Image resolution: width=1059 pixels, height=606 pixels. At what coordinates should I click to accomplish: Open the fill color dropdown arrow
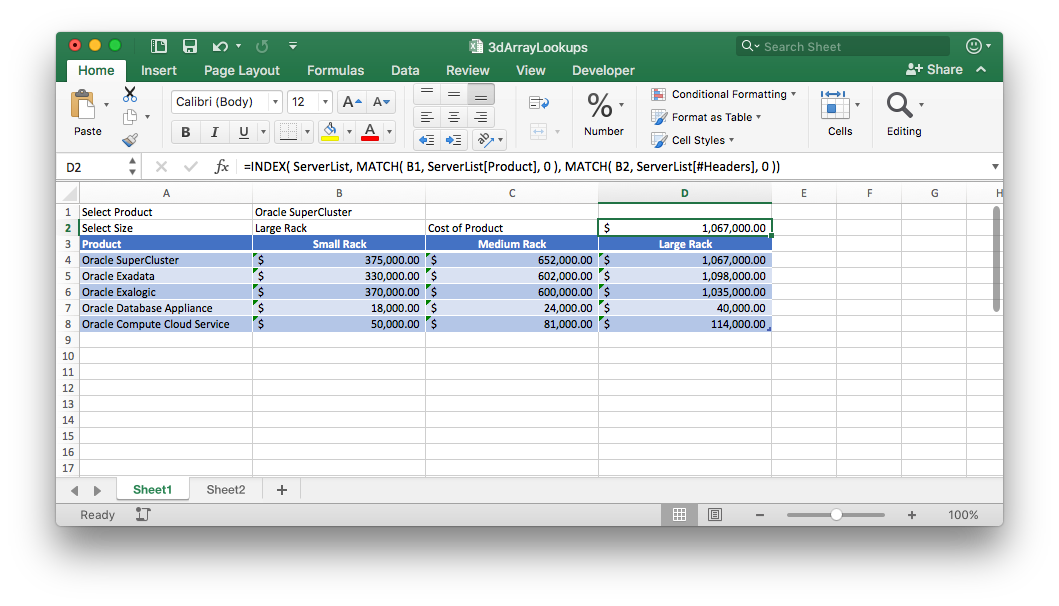[349, 132]
